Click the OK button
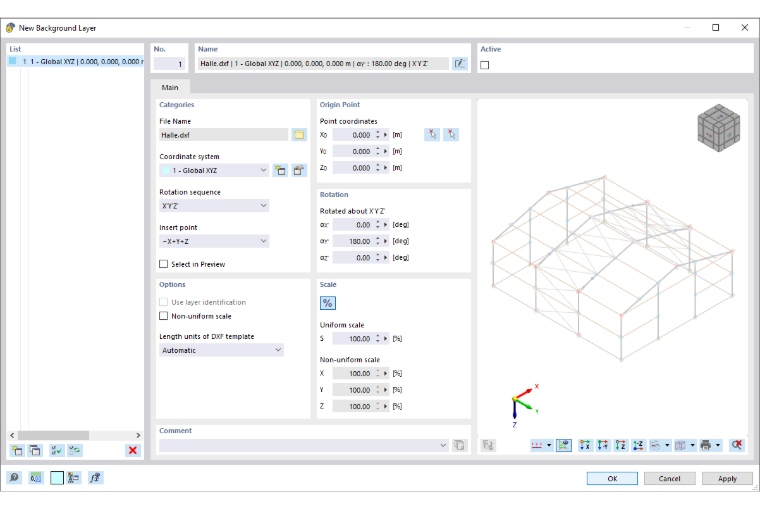 (x=612, y=478)
